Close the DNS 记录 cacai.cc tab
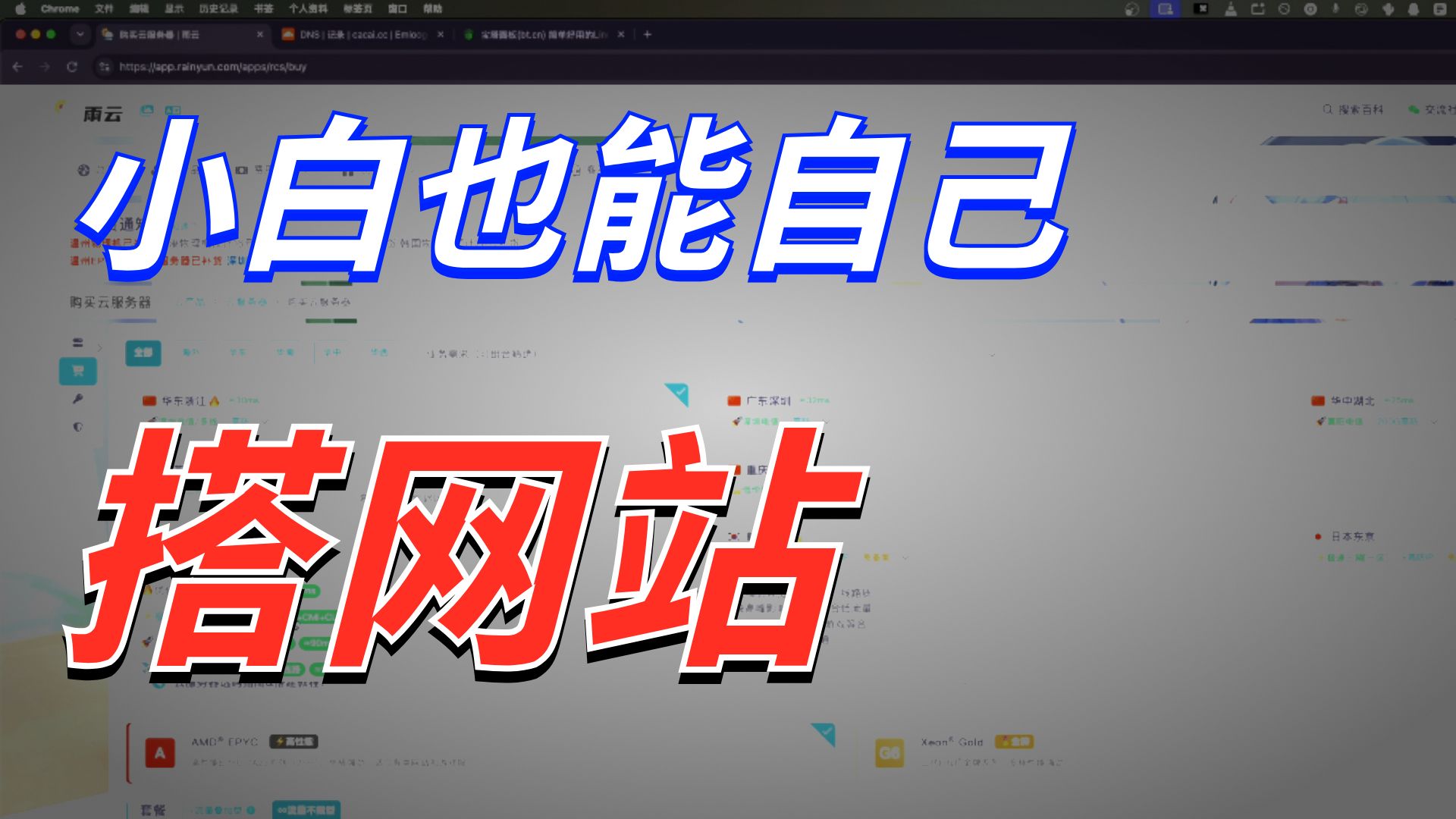 pos(441,34)
